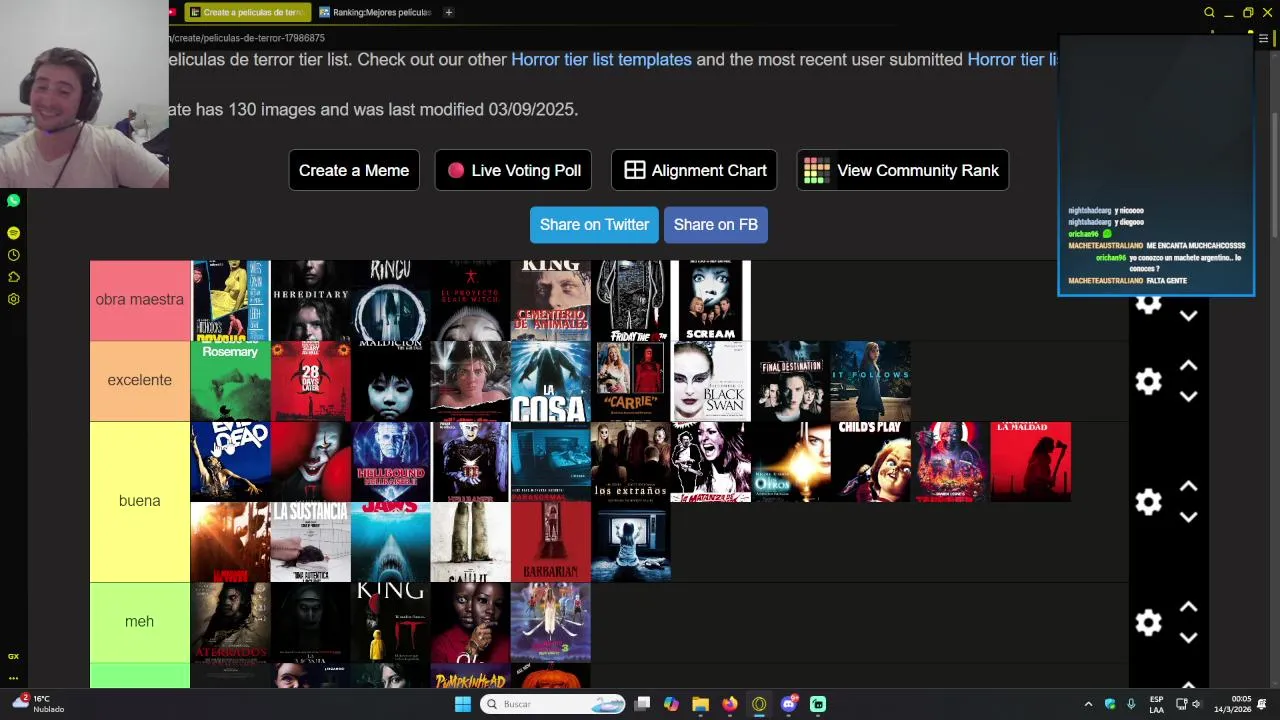Select the Scream poster thumbnail
Image resolution: width=1280 pixels, height=720 pixels.
[711, 301]
